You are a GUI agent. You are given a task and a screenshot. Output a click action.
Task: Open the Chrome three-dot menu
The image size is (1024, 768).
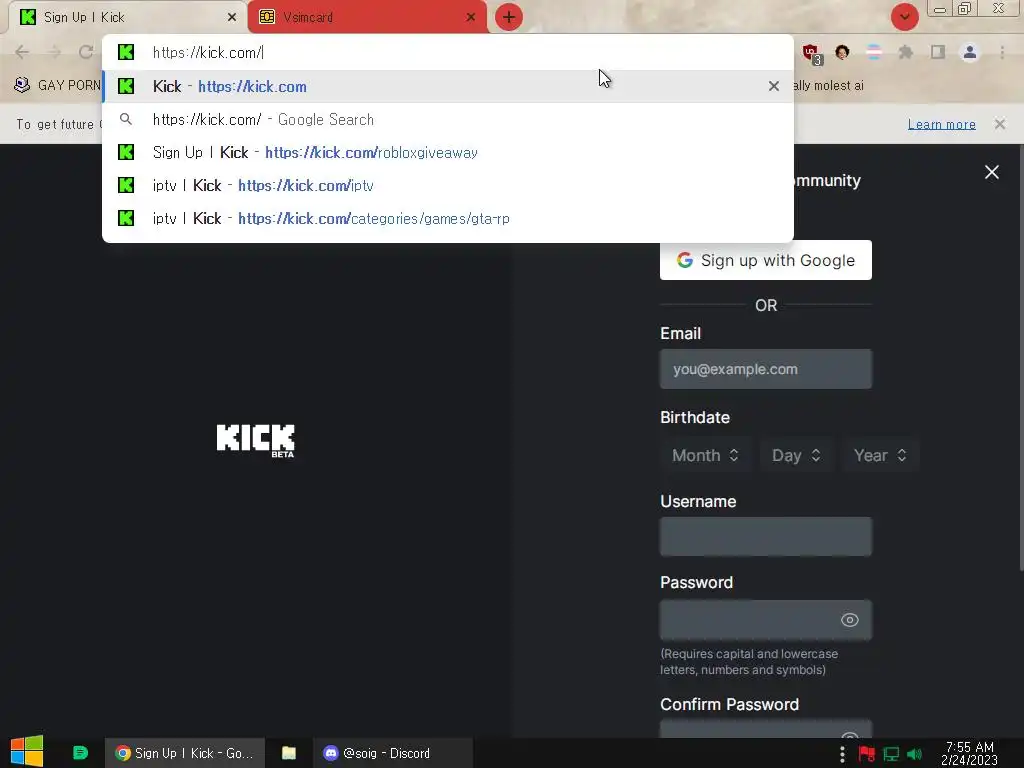coord(1002,52)
